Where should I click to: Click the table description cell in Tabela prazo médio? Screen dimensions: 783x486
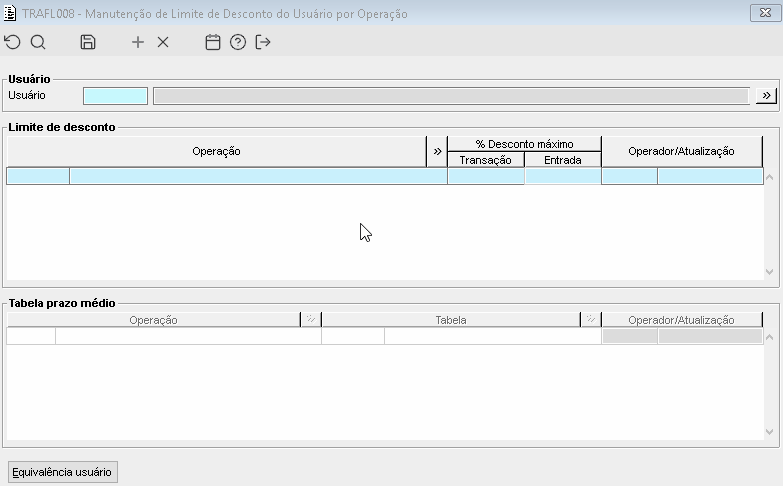coord(493,336)
